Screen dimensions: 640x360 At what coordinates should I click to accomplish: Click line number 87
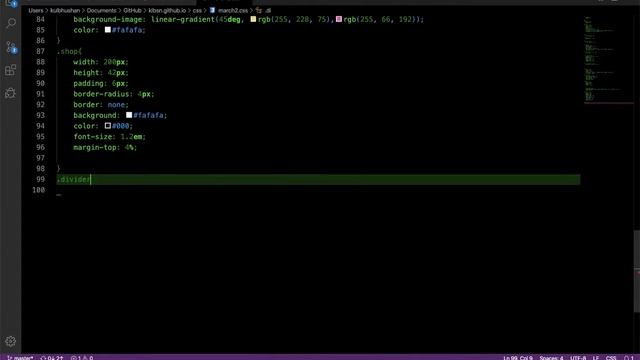[40, 51]
